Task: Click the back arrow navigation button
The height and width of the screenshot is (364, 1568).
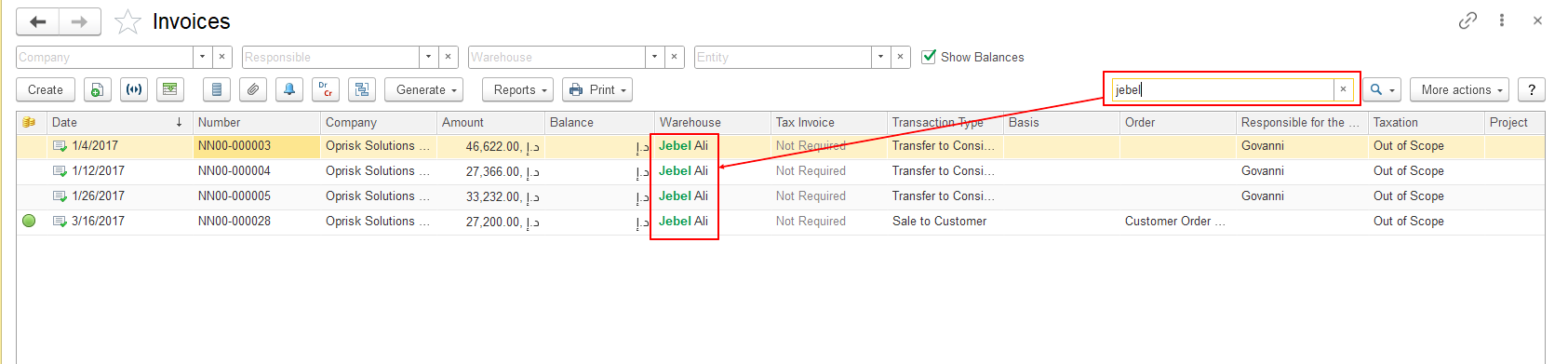Action: click(37, 21)
